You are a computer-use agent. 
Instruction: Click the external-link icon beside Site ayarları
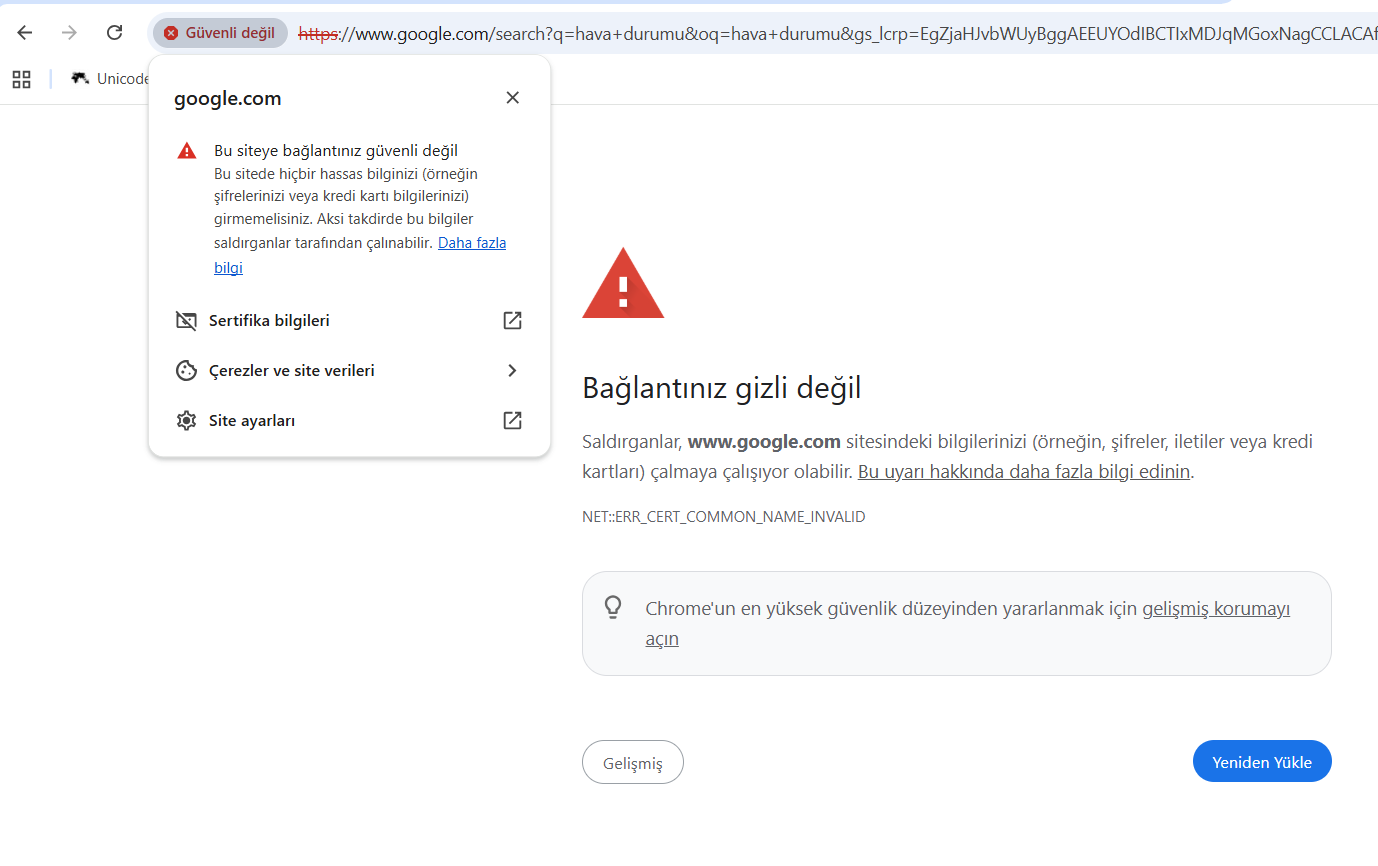[x=512, y=421]
